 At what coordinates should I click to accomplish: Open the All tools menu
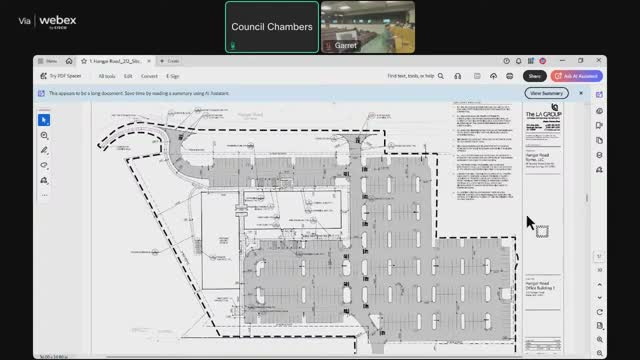(x=107, y=76)
